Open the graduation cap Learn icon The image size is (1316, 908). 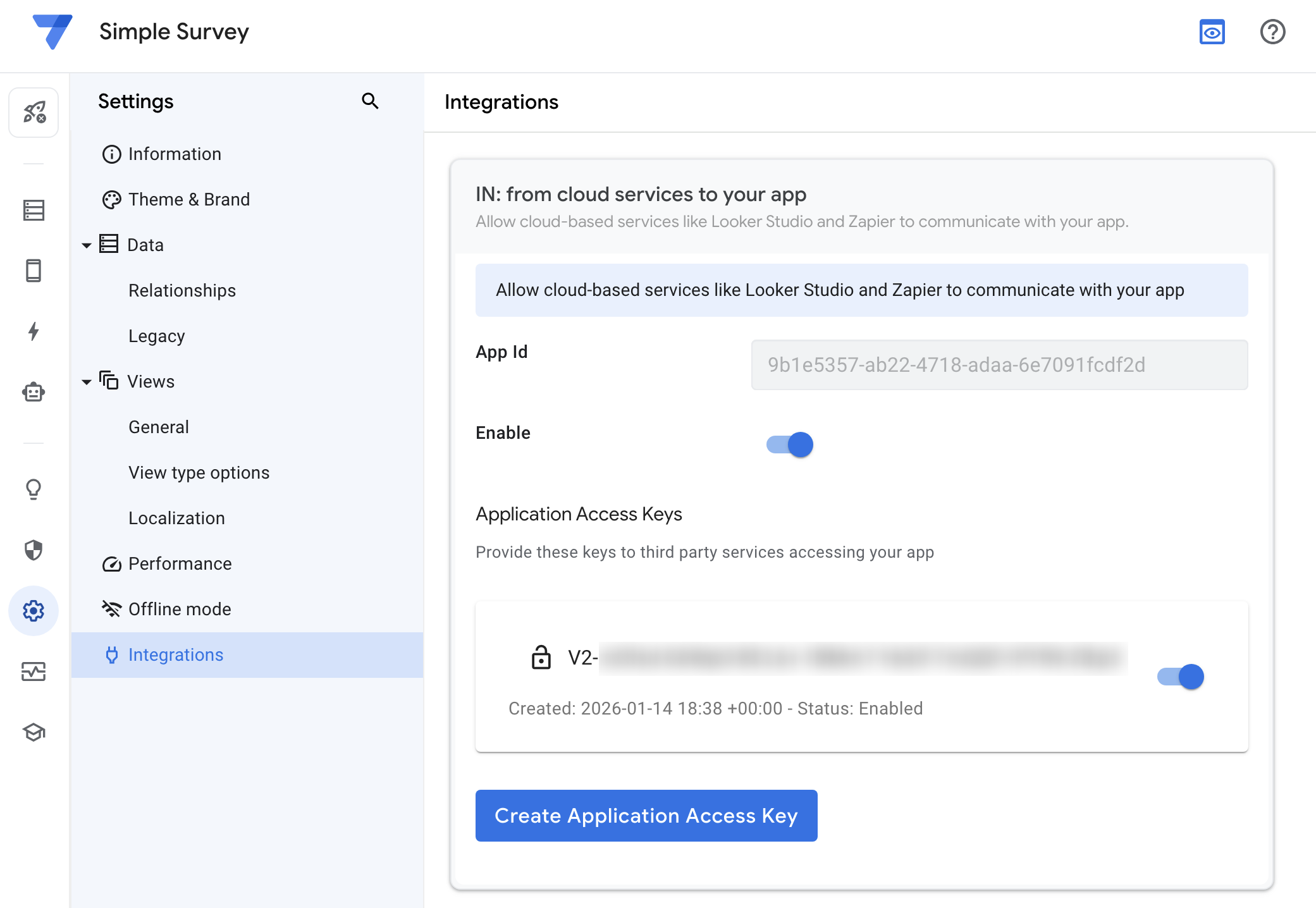click(34, 732)
